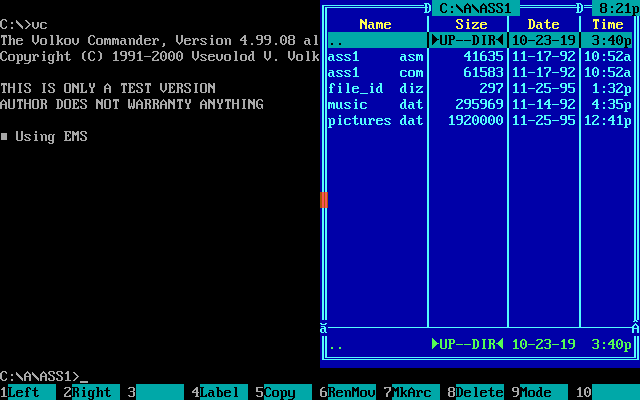
Task: Click the Size column header
Action: (471, 24)
